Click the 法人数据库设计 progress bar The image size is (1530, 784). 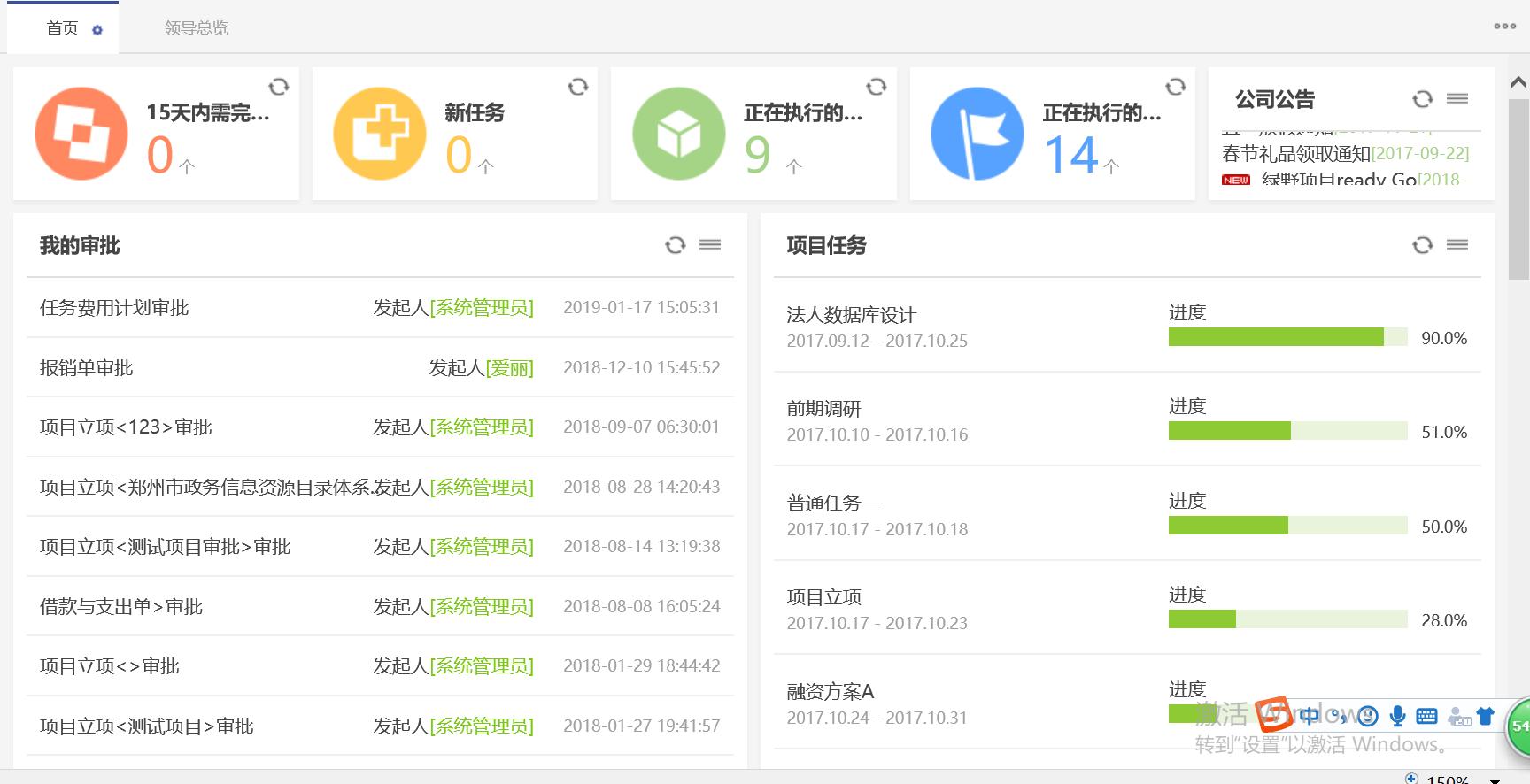tap(1287, 337)
